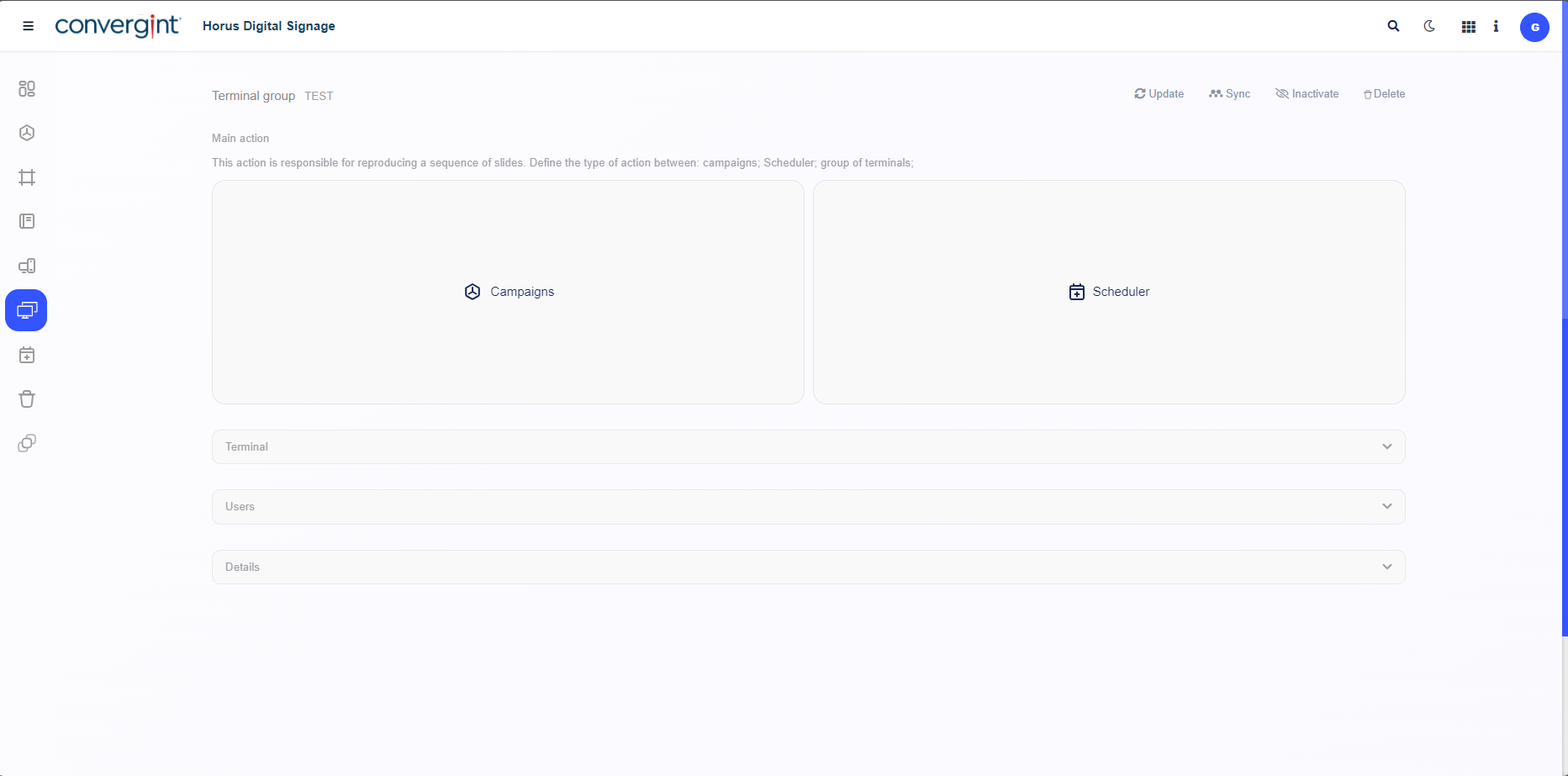Open the trash bin in sidebar

click(x=27, y=399)
